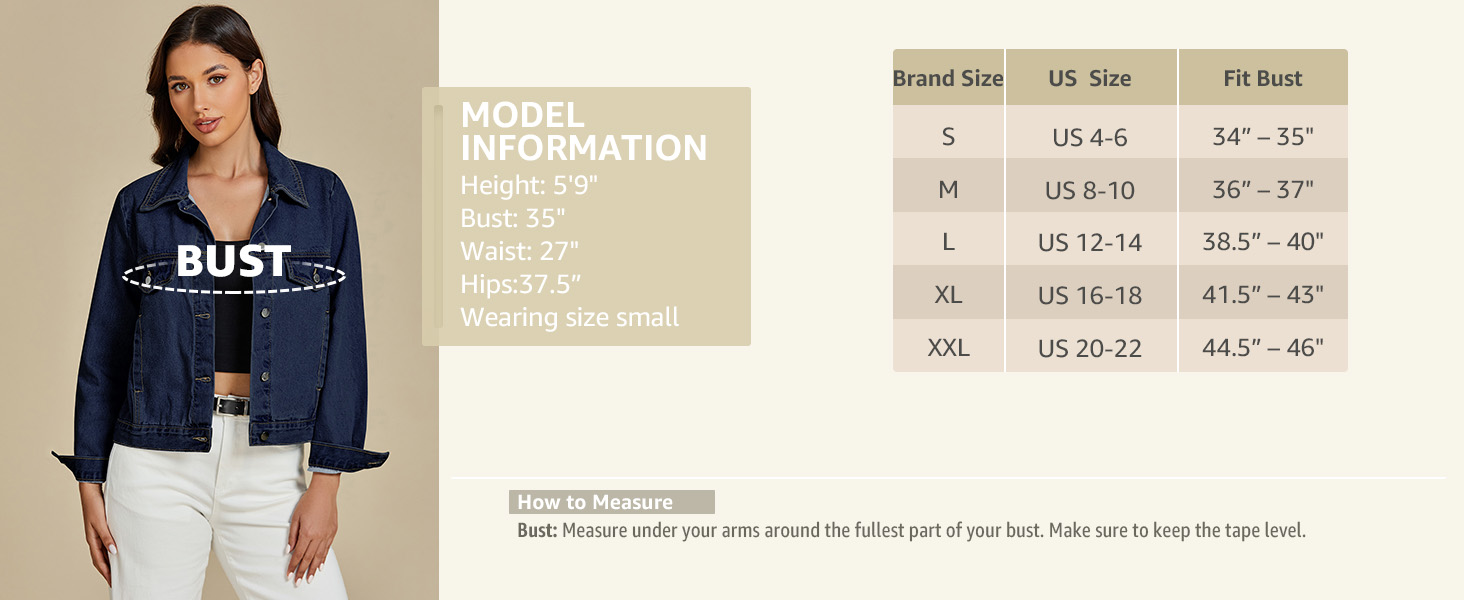Select the XL brand size cell
The image size is (1464, 600).
click(x=948, y=295)
